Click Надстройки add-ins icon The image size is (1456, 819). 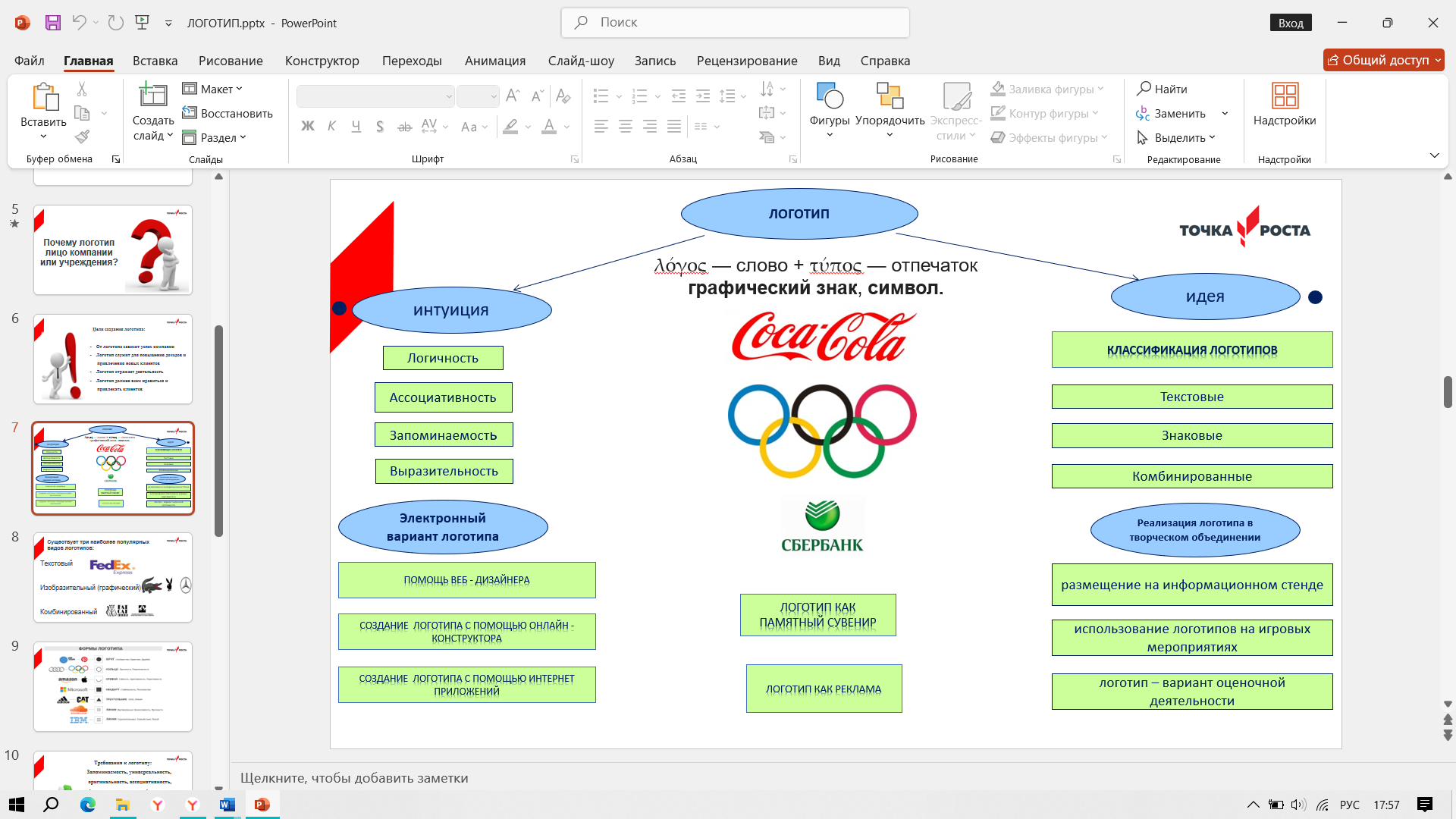point(1285,105)
